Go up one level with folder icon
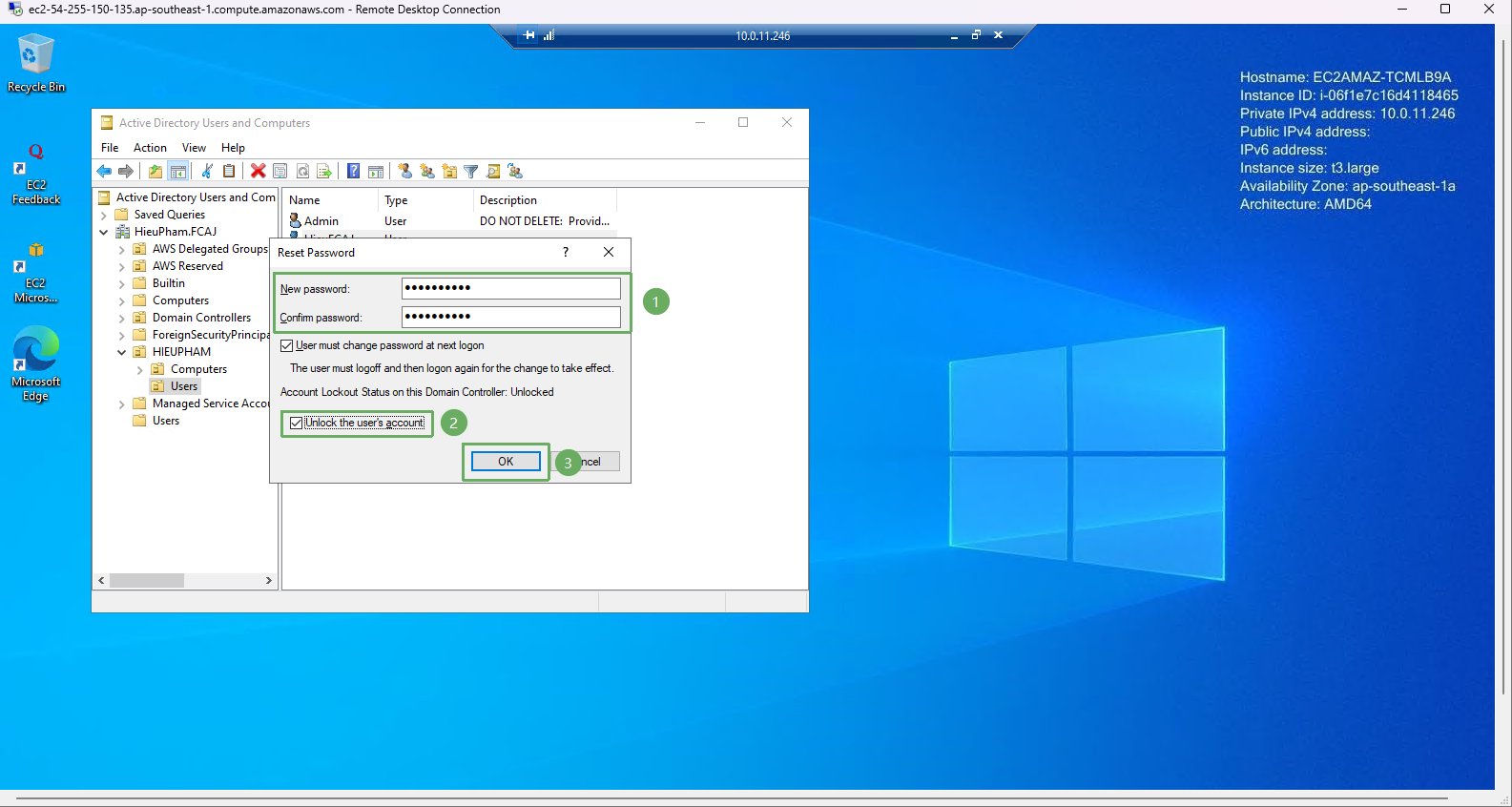The width and height of the screenshot is (1512, 807). [155, 172]
